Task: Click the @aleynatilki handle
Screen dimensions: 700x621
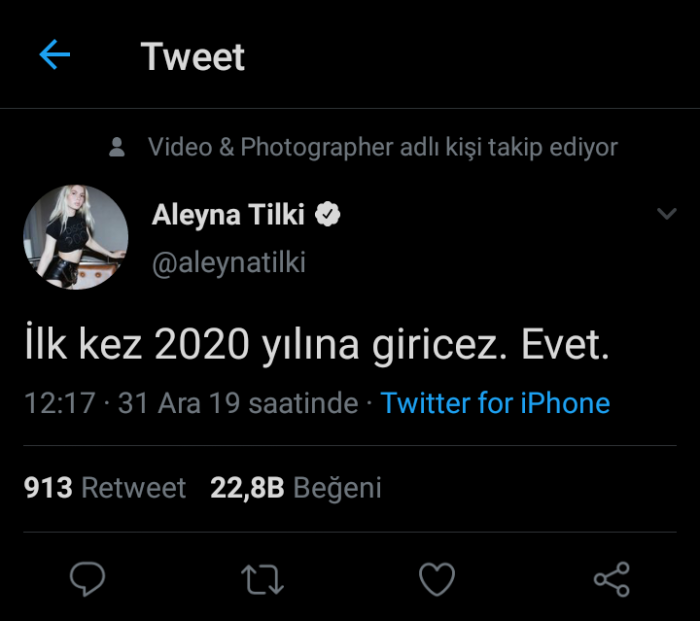Action: pos(229,262)
